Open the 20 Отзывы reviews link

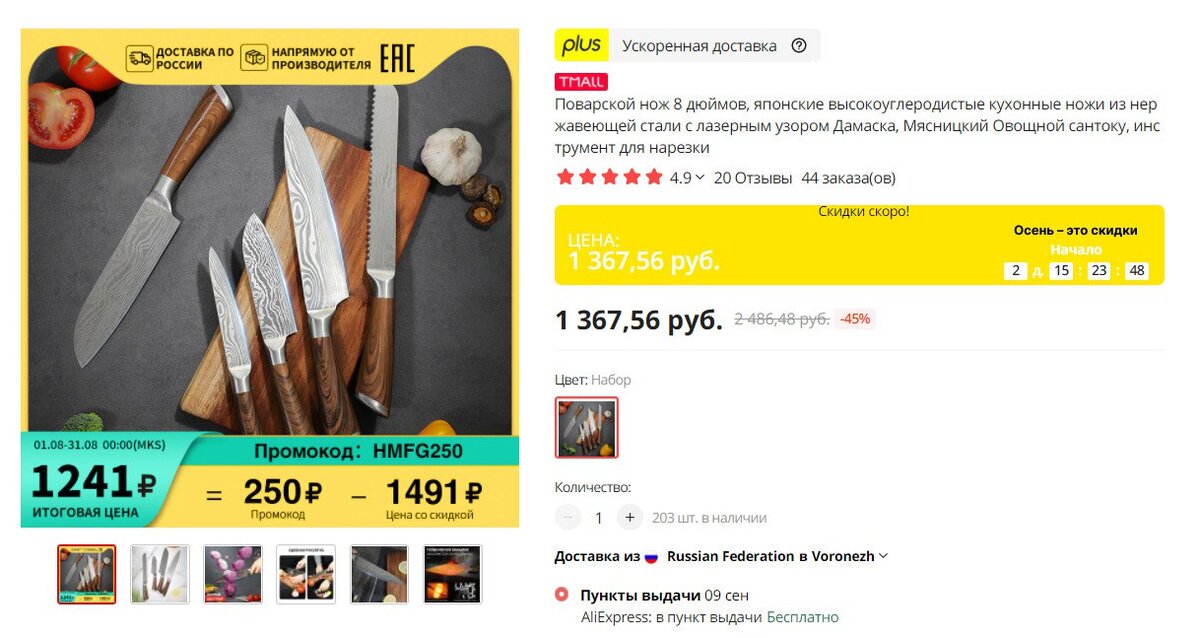[753, 178]
